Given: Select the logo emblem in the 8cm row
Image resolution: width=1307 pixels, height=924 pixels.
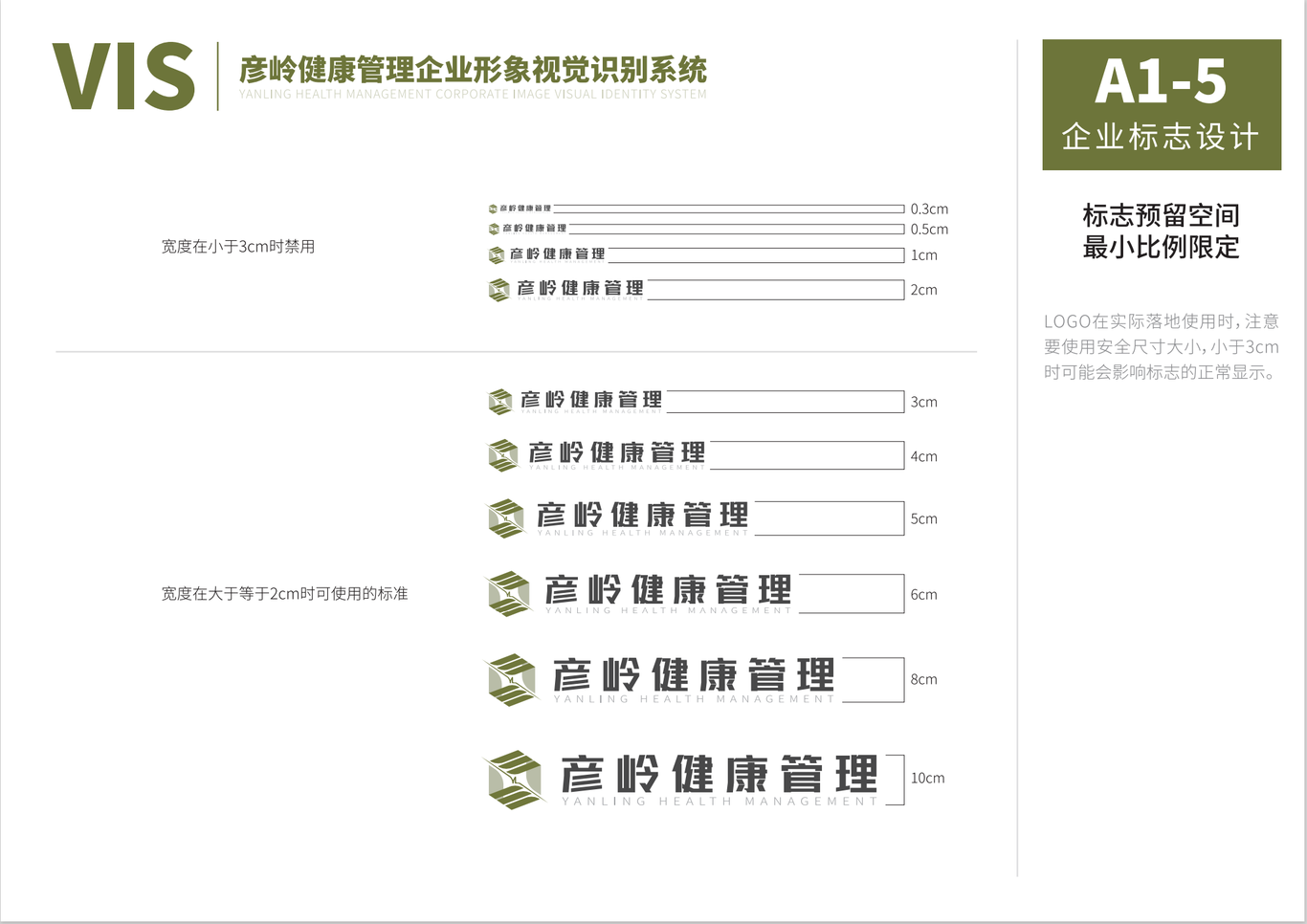Looking at the screenshot, I should point(511,680).
